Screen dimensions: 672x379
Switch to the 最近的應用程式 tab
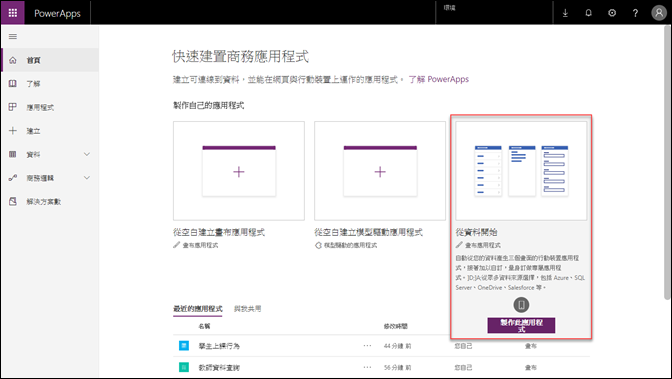click(x=198, y=309)
